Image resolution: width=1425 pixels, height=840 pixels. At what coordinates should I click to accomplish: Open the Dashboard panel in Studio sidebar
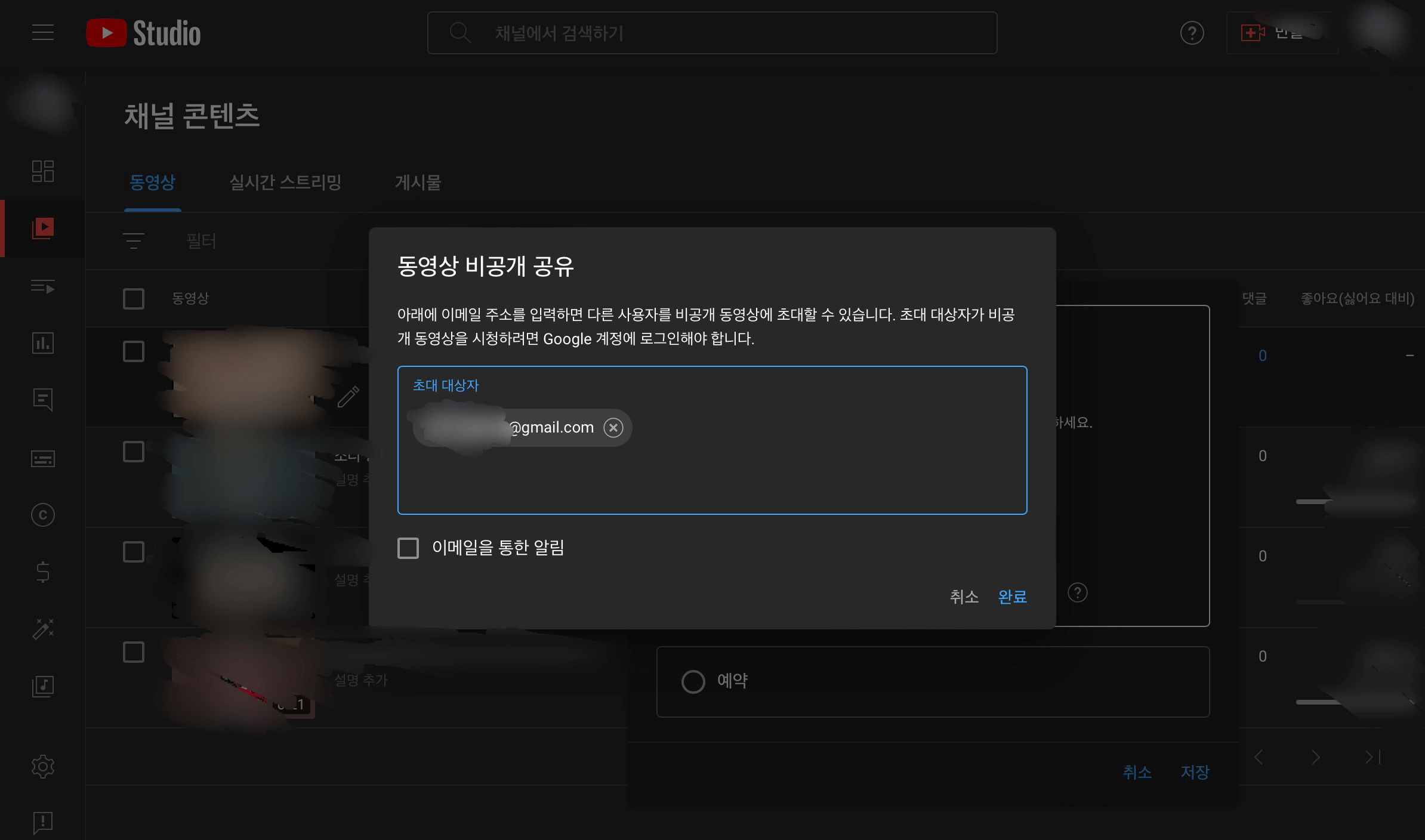[42, 172]
